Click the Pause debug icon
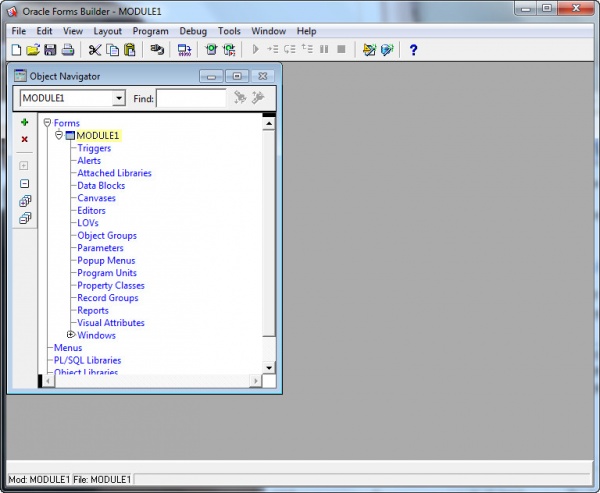 click(x=324, y=49)
